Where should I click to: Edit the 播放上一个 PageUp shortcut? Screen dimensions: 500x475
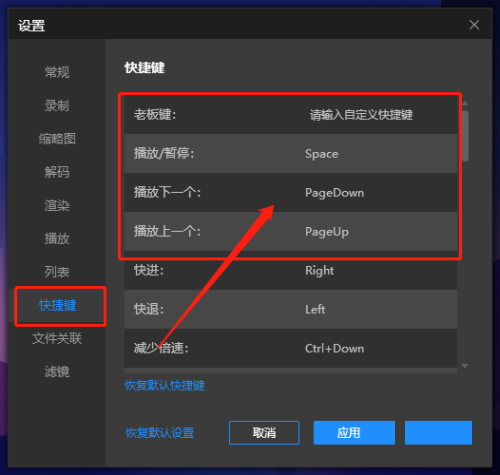pyautogui.click(x=327, y=232)
